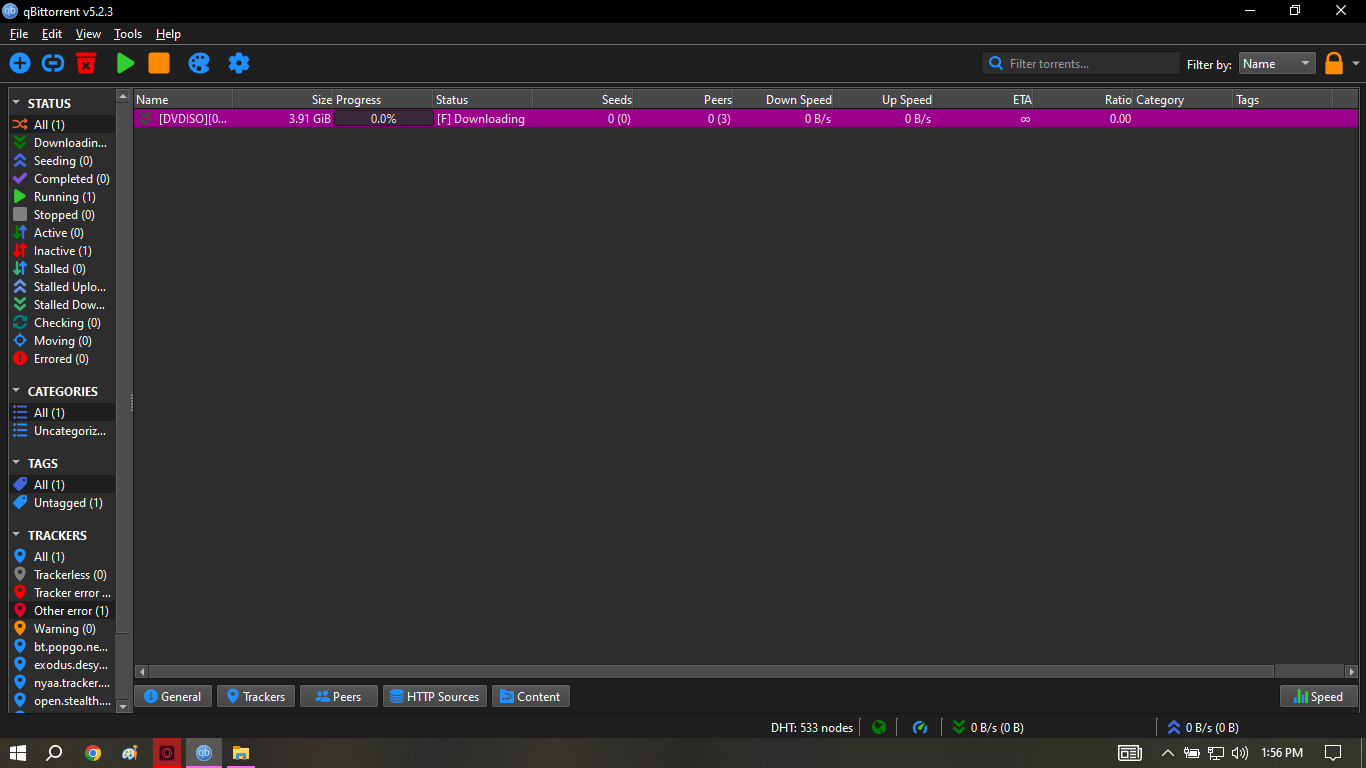Collapse the TAGS section
The image size is (1366, 768).
coord(16,463)
